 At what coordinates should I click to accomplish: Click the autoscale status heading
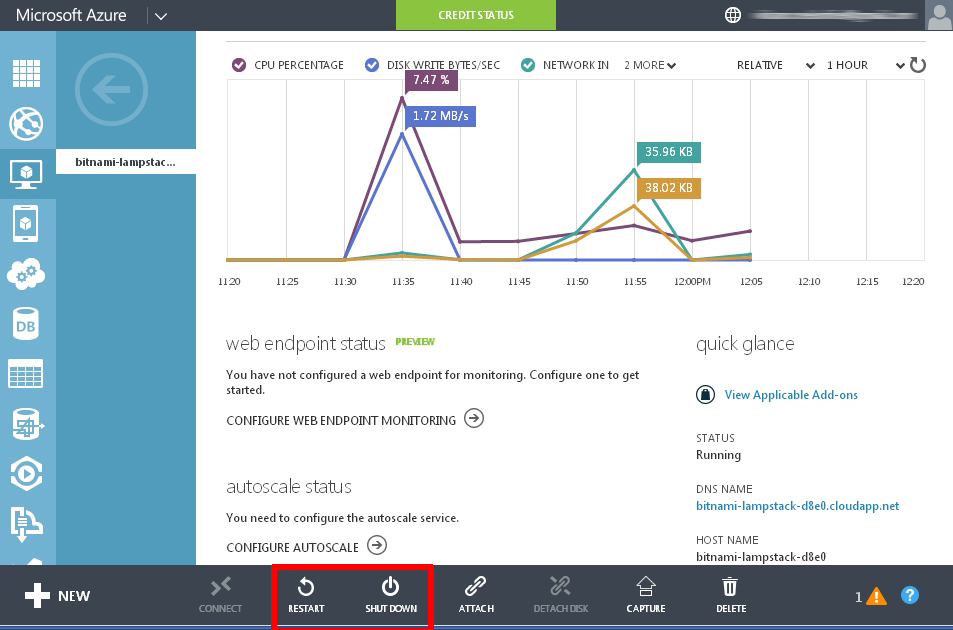point(289,487)
